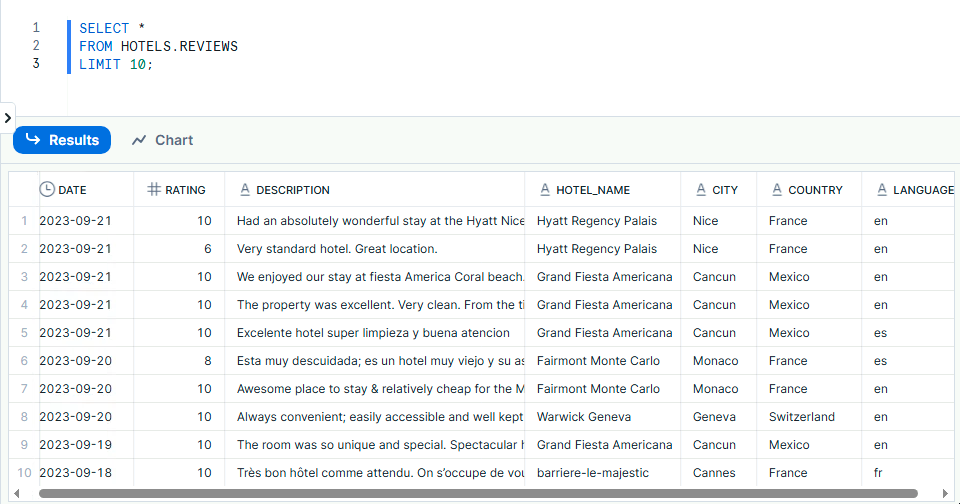960x504 pixels.
Task: Click the left arrow of horizontal scrollbar
Action: tap(17, 493)
